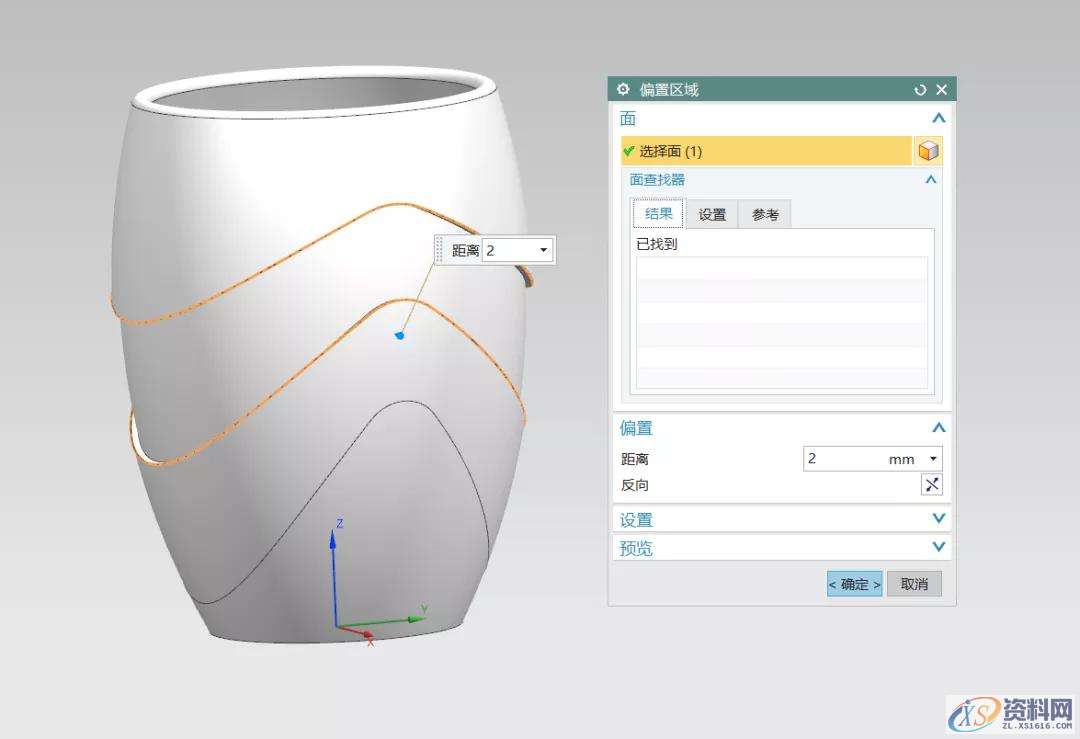Click the Z axis arrow of coordinate triad

point(334,538)
